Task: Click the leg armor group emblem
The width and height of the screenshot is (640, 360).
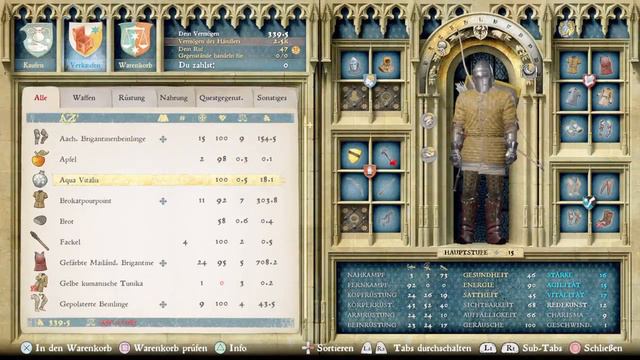Action: (589, 202)
